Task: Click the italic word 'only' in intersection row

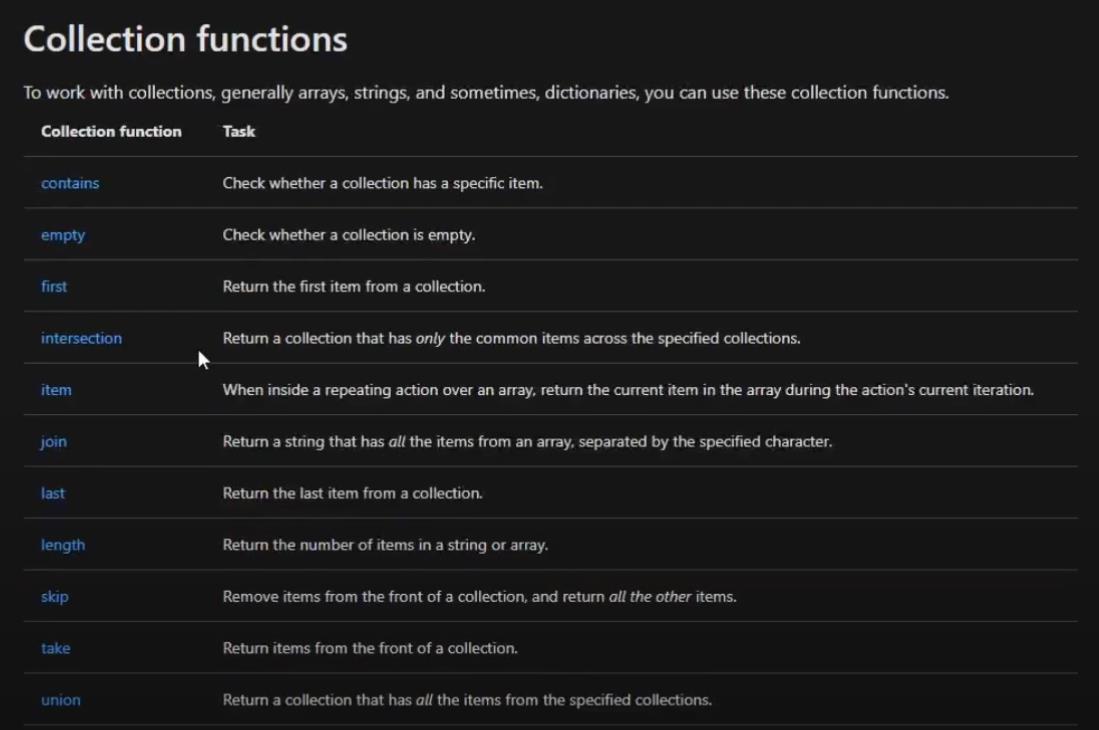Action: click(430, 339)
